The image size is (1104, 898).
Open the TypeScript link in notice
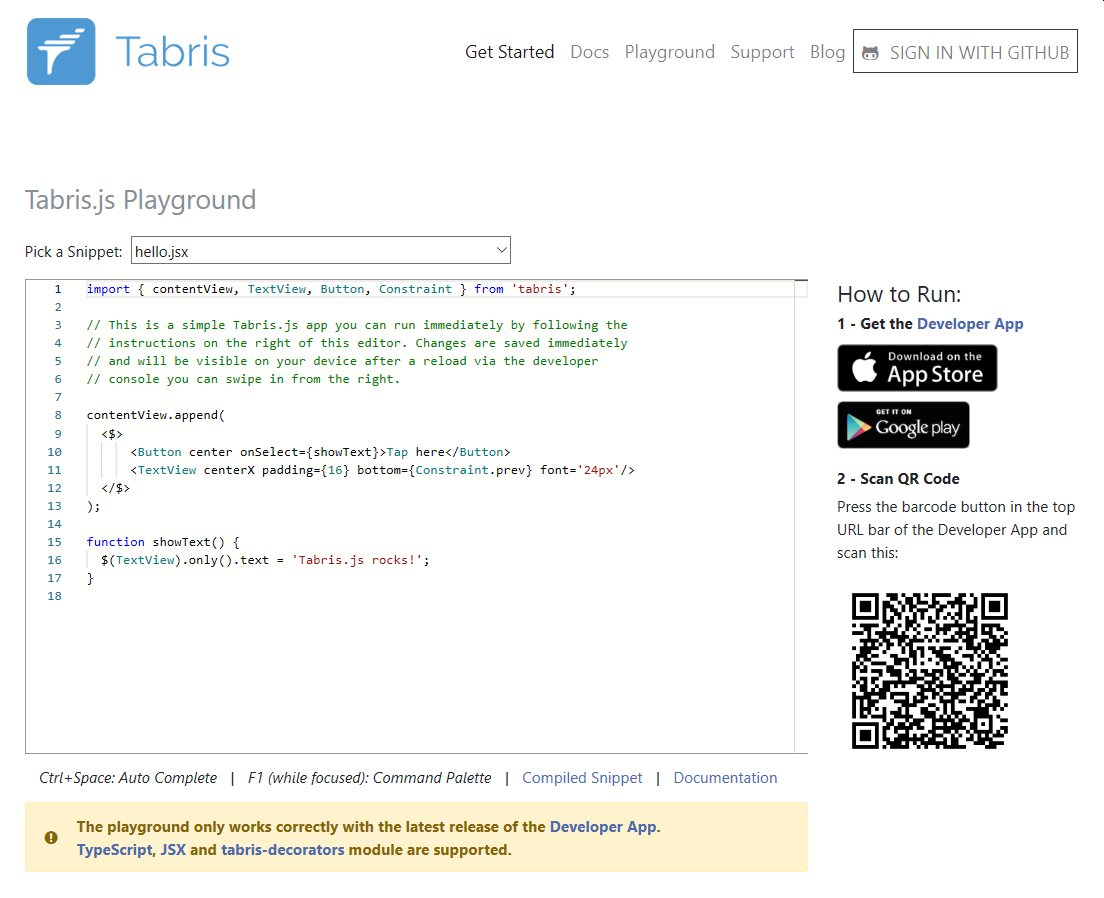(x=114, y=850)
